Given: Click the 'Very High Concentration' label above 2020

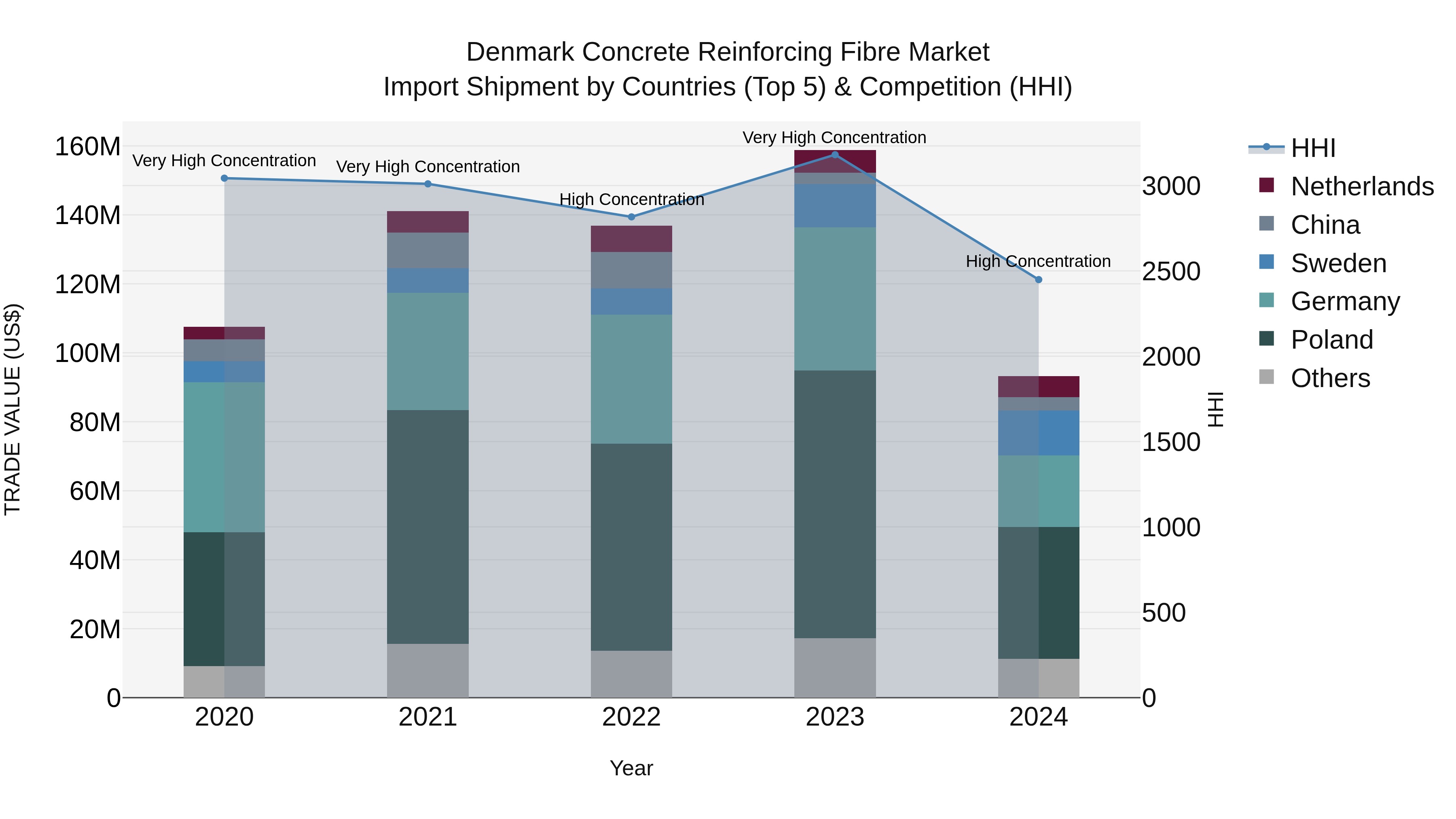Looking at the screenshot, I should pos(224,161).
